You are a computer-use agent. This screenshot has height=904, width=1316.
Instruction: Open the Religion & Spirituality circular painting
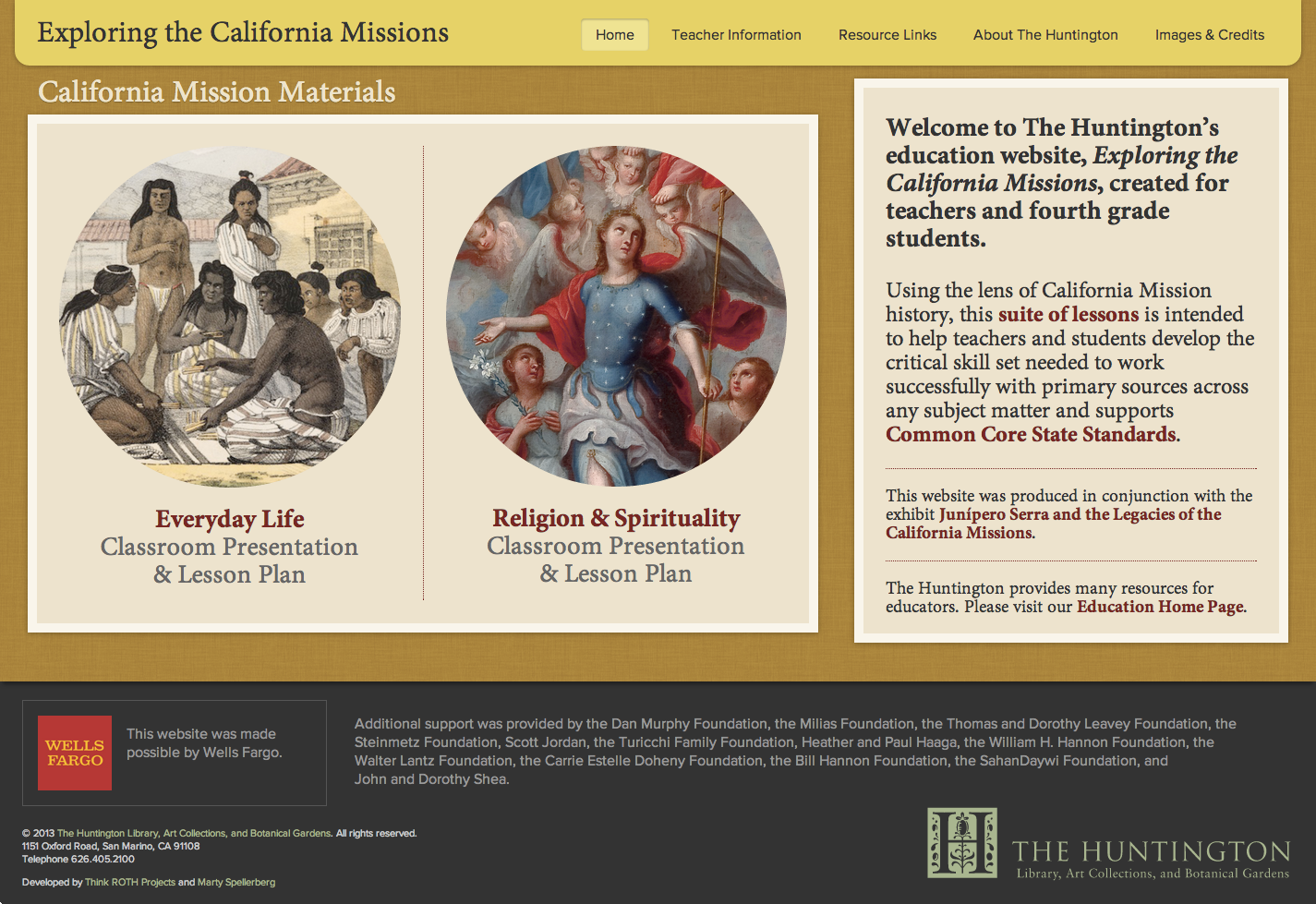point(616,316)
